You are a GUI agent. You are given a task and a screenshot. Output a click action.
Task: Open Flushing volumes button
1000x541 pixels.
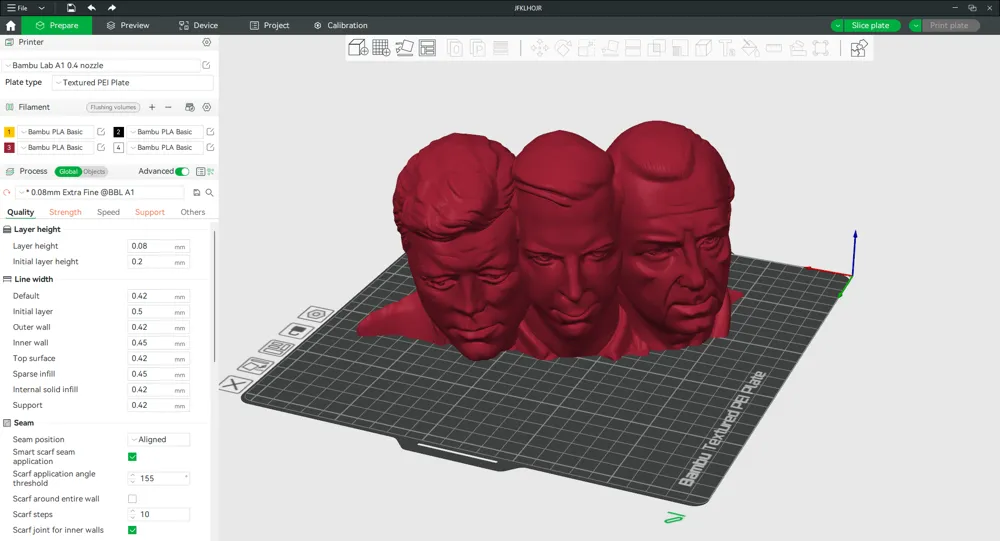(113, 107)
